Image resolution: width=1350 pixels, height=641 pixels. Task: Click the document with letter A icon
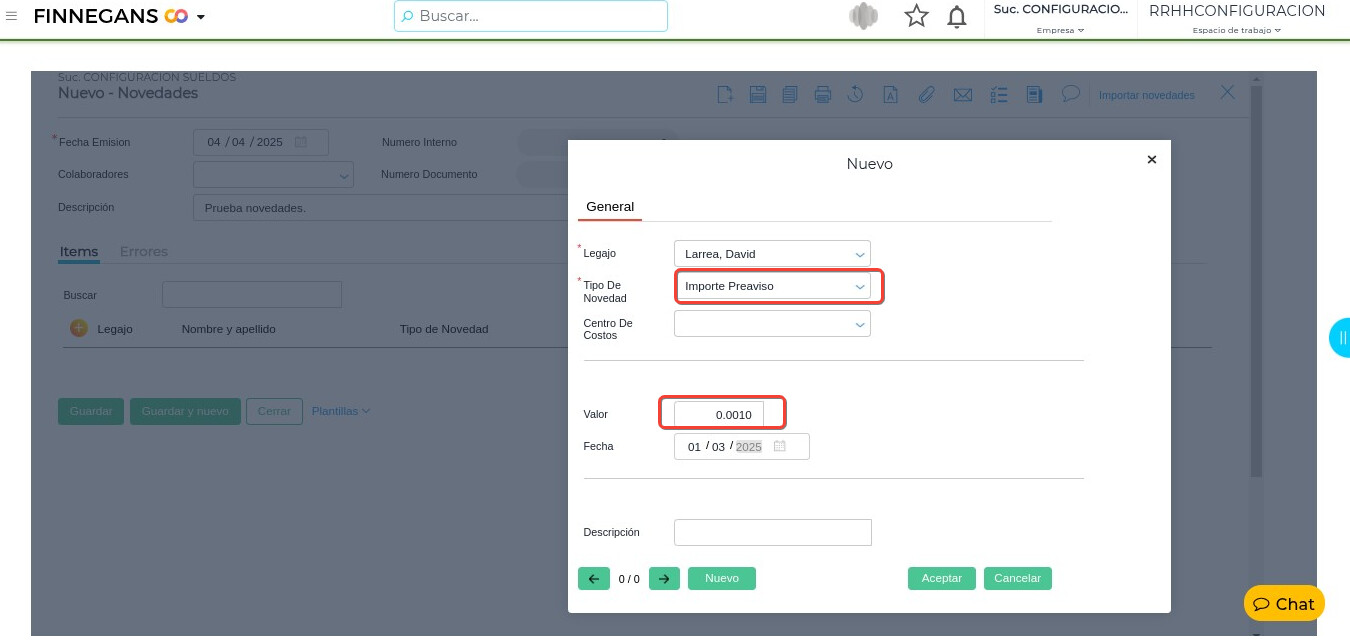pyautogui.click(x=889, y=95)
